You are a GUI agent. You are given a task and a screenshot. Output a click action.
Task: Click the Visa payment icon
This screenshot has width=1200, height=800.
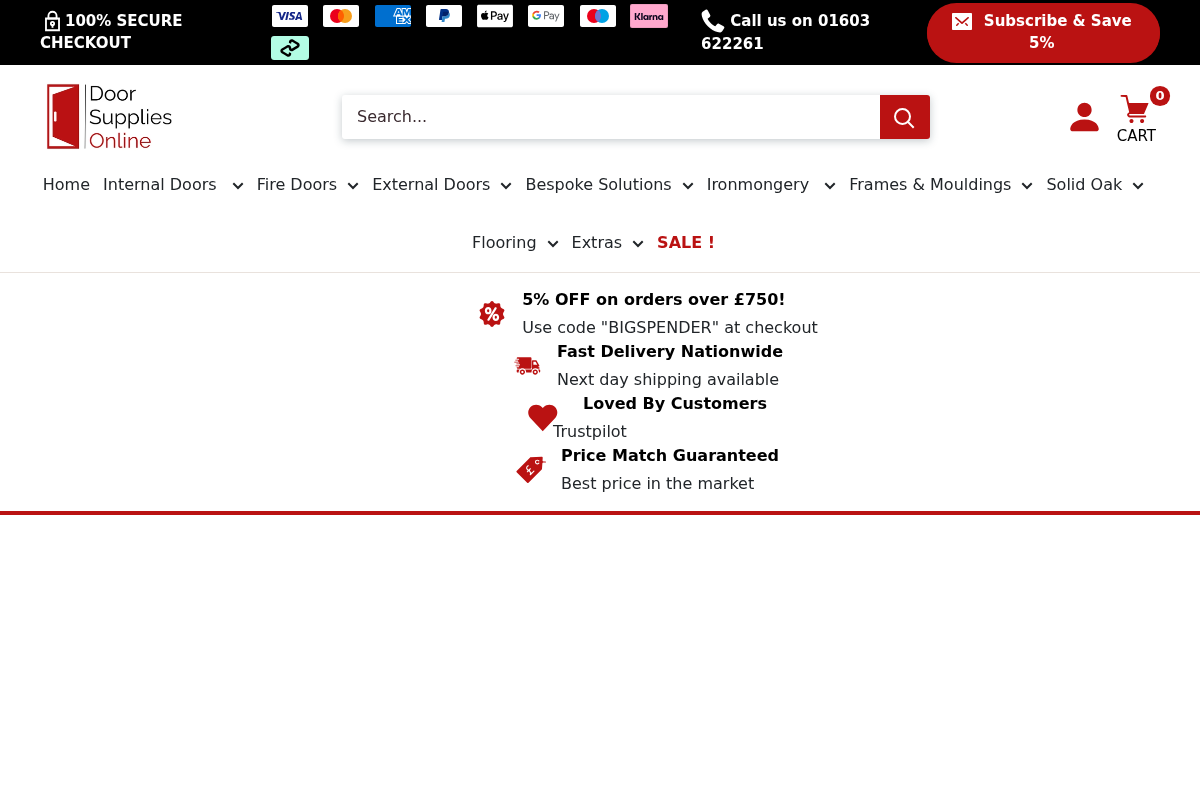(x=289, y=15)
